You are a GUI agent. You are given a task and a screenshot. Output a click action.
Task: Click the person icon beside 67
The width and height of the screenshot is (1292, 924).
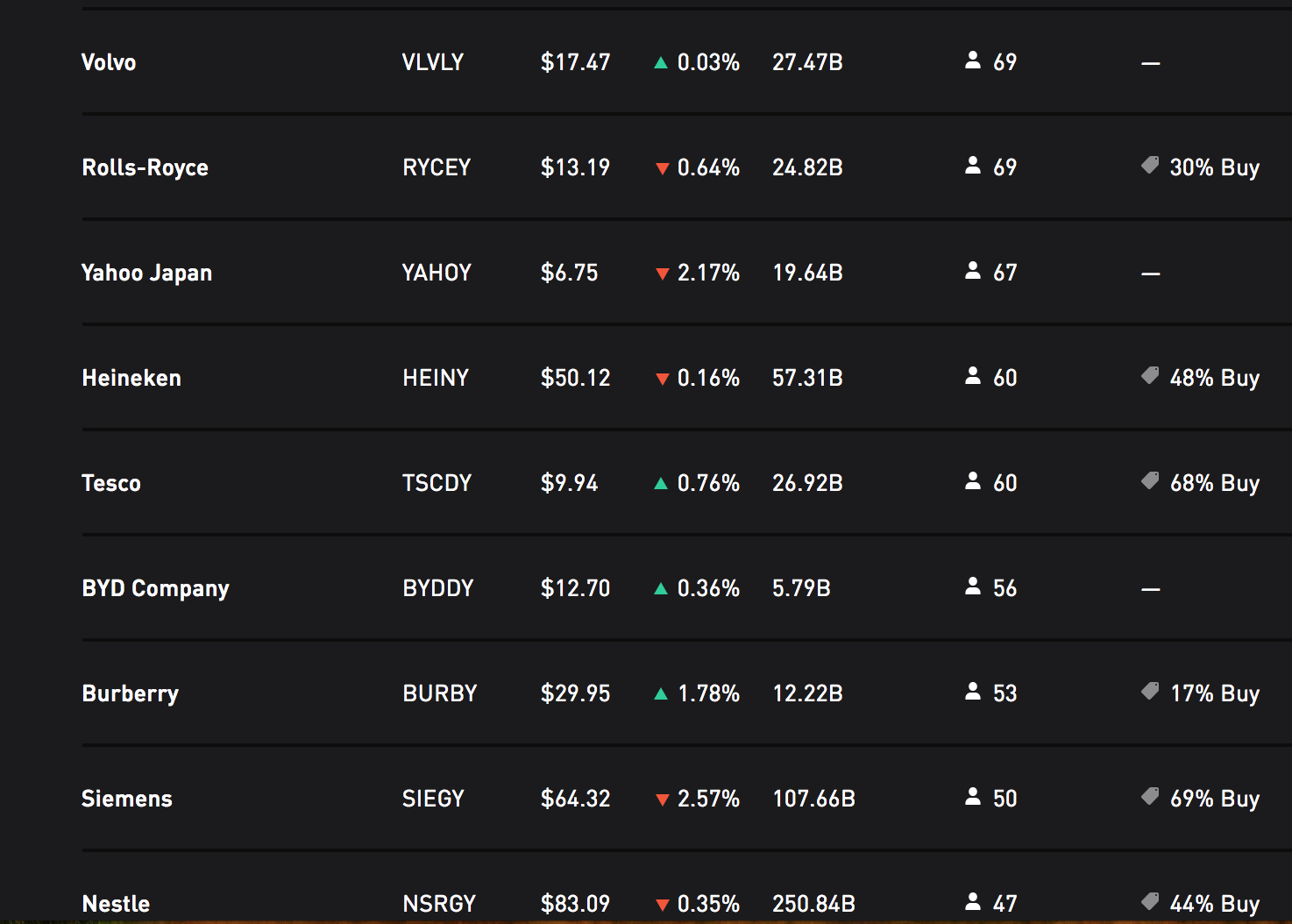point(973,270)
